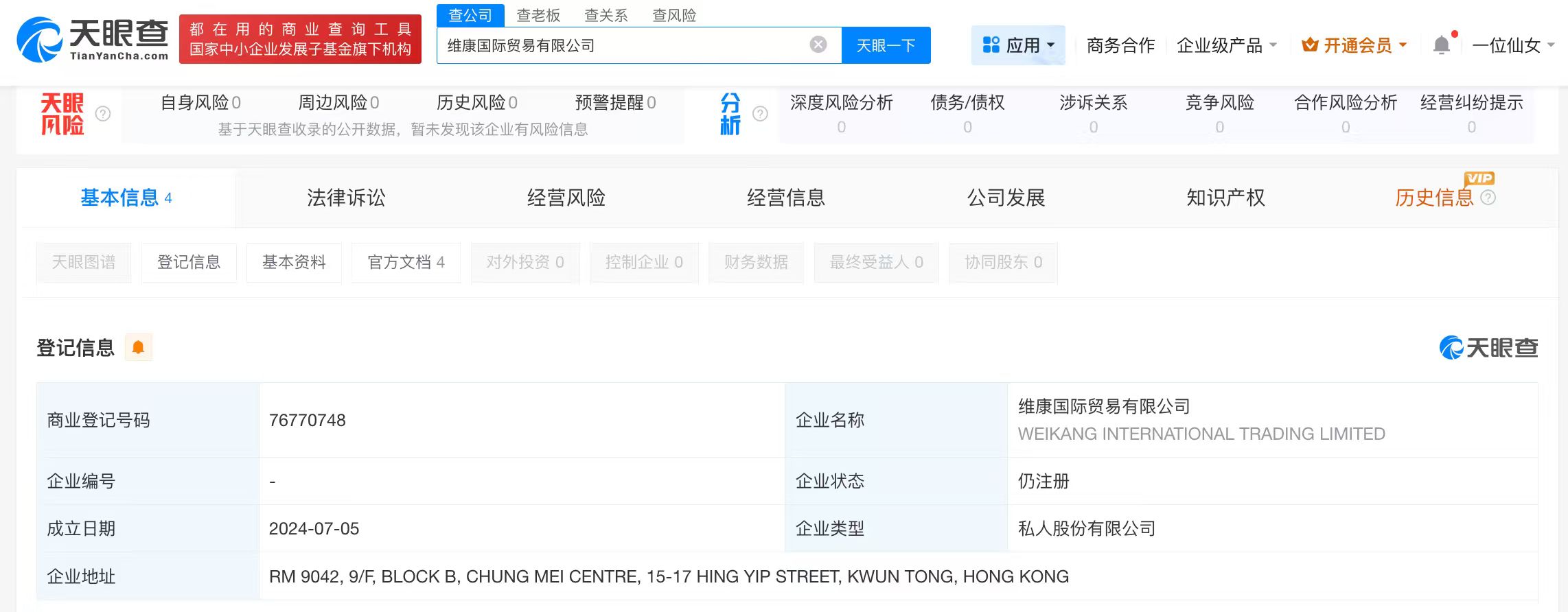Click the 财务数据 sub-tab

tap(756, 262)
